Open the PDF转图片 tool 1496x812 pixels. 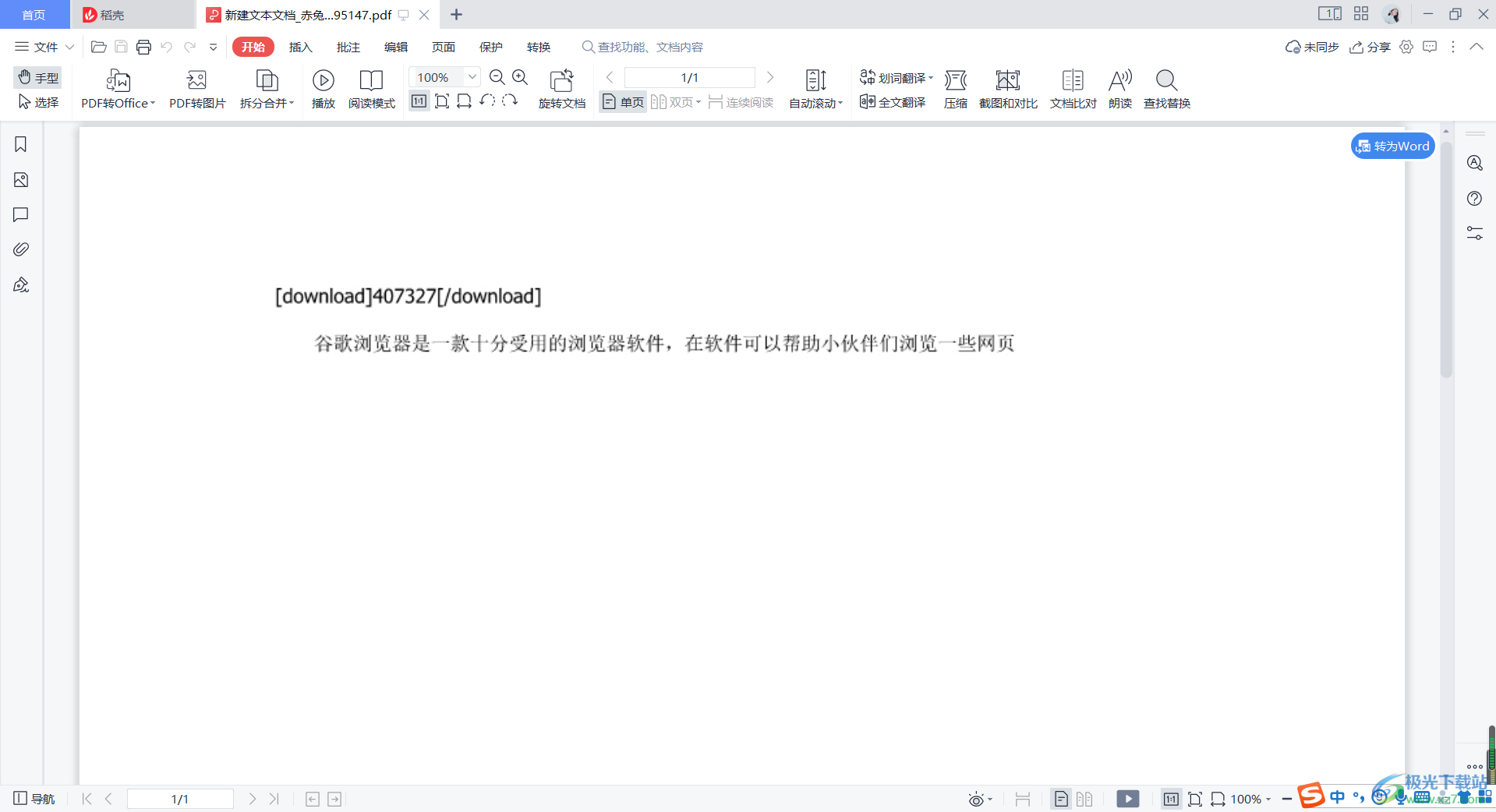pos(197,89)
